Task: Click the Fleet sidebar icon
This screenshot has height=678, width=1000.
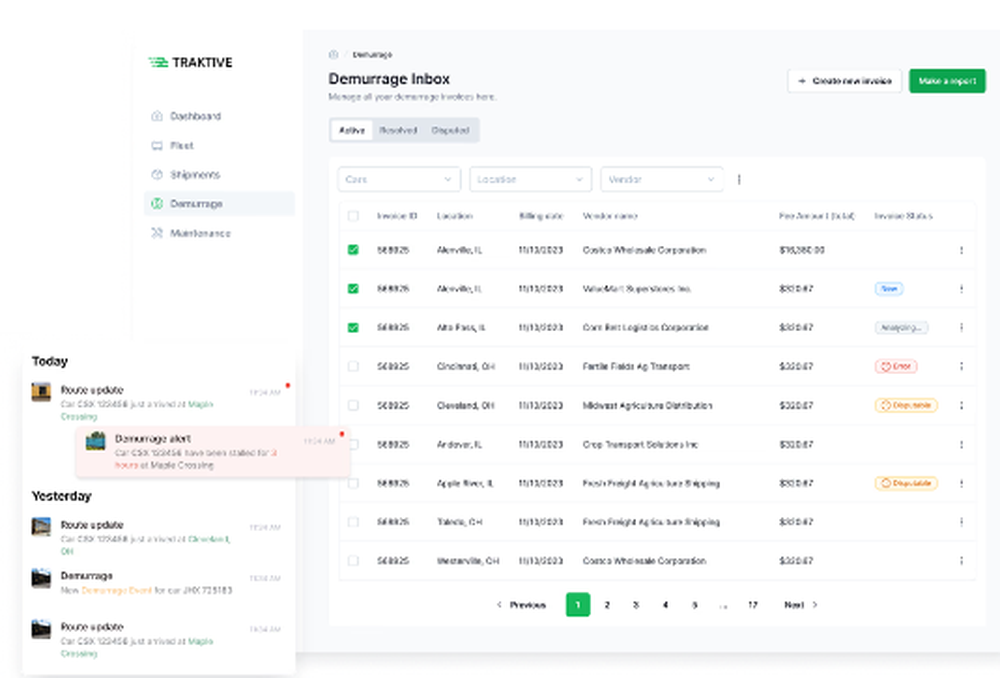Action: [157, 145]
